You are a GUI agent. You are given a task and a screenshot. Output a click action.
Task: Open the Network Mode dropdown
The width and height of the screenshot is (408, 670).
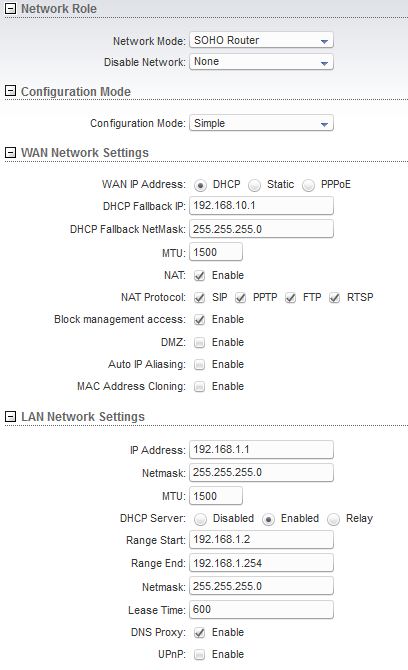pyautogui.click(x=261, y=41)
